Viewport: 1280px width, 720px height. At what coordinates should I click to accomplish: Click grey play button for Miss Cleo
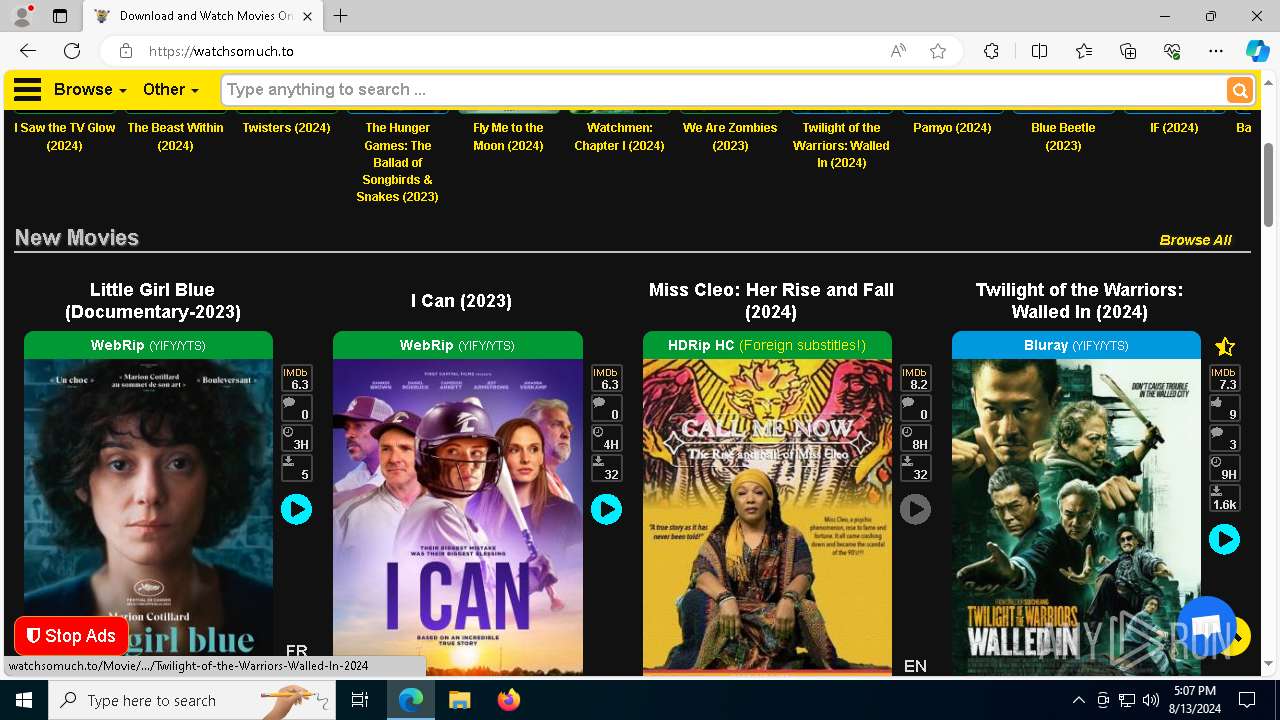coord(915,510)
